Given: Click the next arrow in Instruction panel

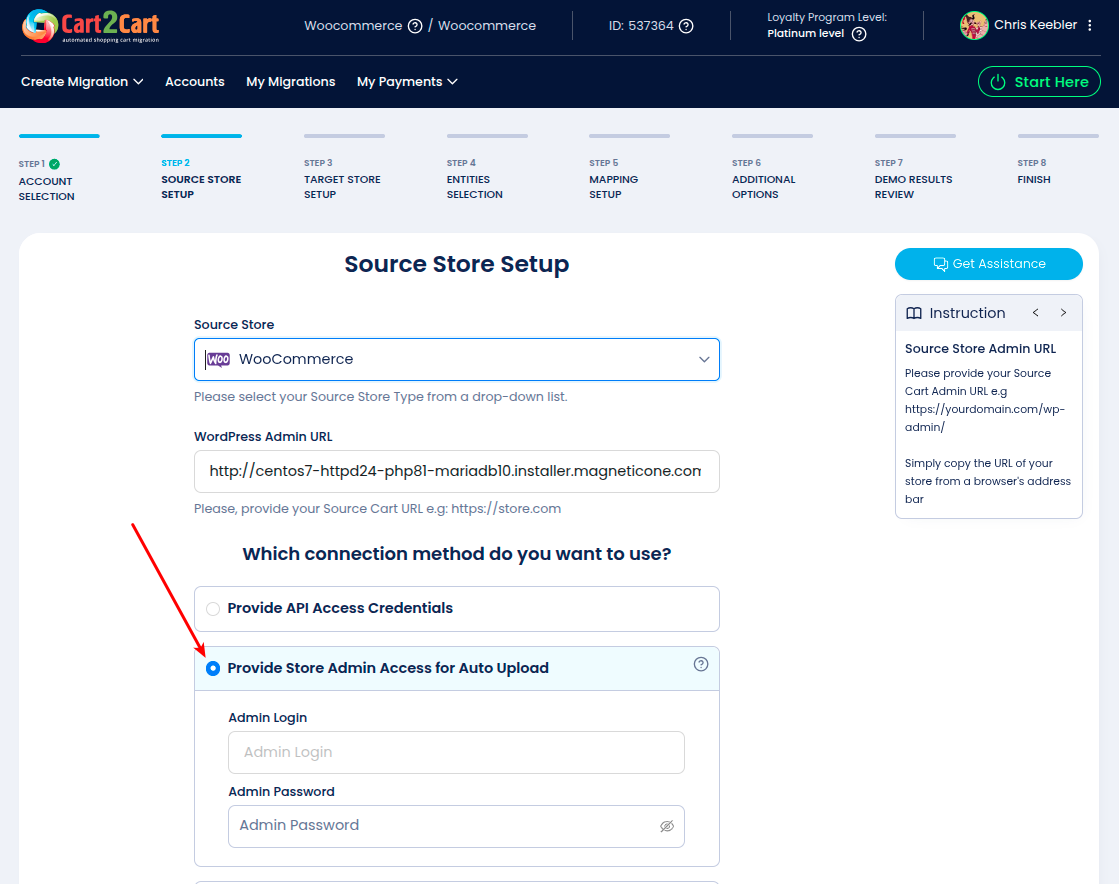Looking at the screenshot, I should [1063, 312].
